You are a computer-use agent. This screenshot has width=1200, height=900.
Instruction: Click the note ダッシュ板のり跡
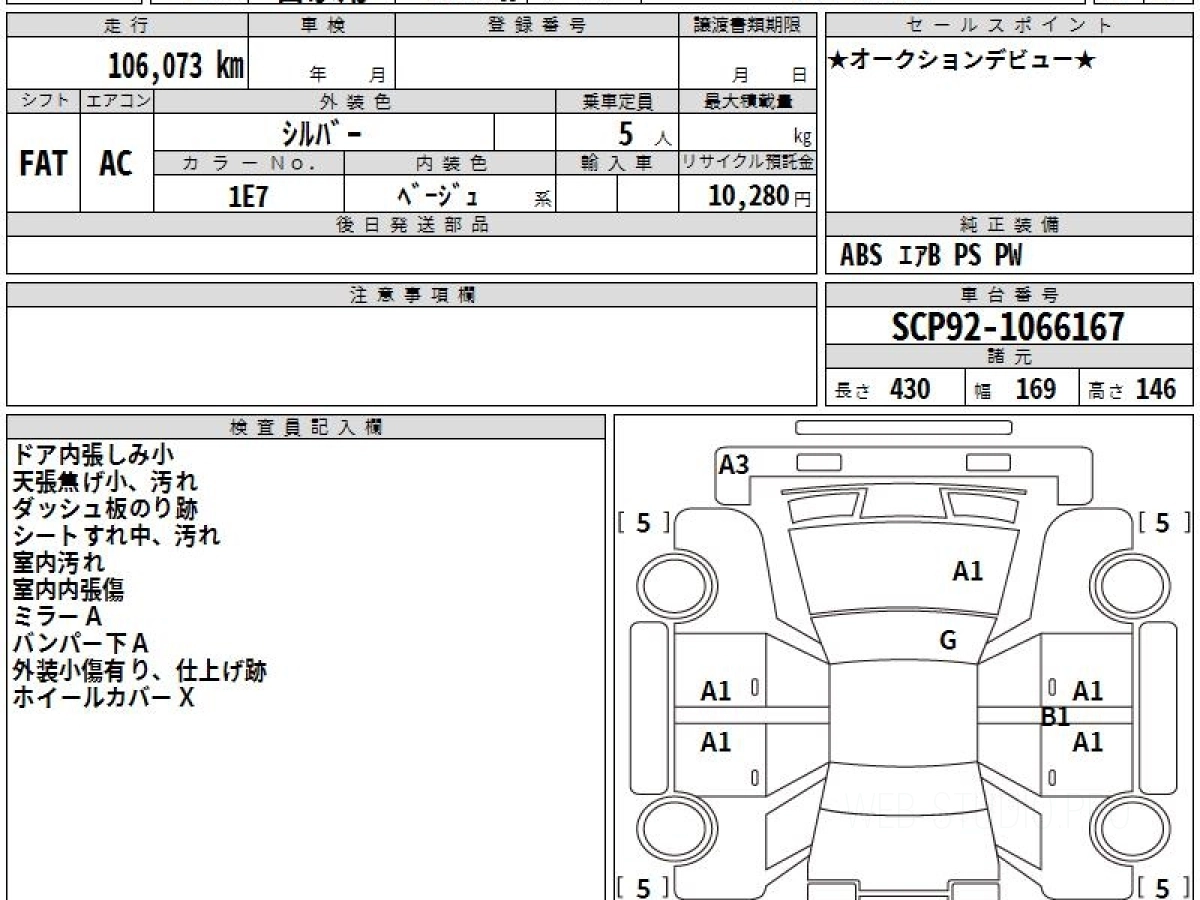pos(106,509)
